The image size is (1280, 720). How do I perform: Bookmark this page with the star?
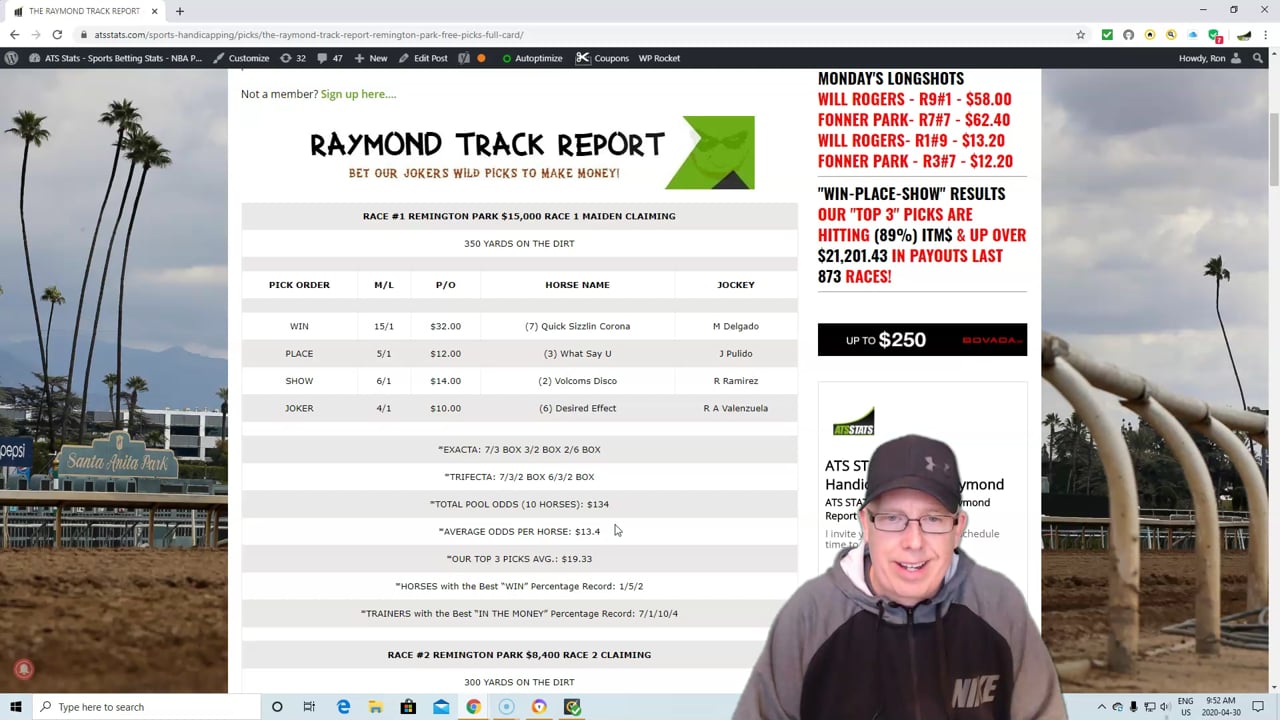1080,34
